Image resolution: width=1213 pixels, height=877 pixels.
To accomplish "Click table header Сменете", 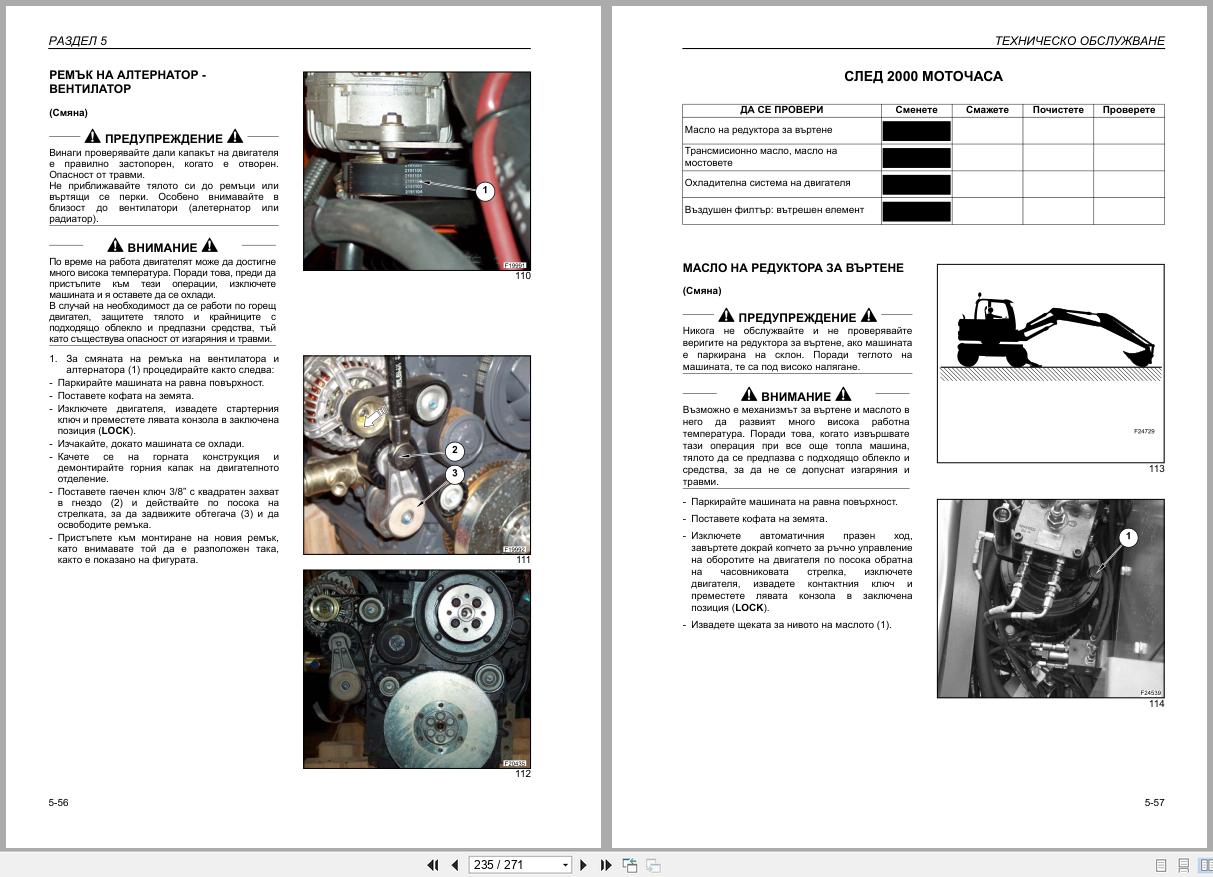I will click(x=916, y=110).
